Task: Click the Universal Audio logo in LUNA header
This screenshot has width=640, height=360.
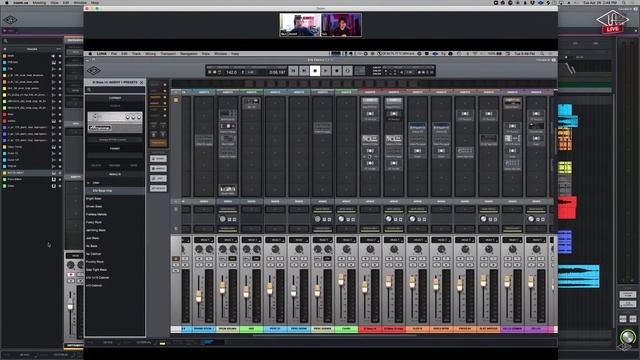Action: point(93,71)
